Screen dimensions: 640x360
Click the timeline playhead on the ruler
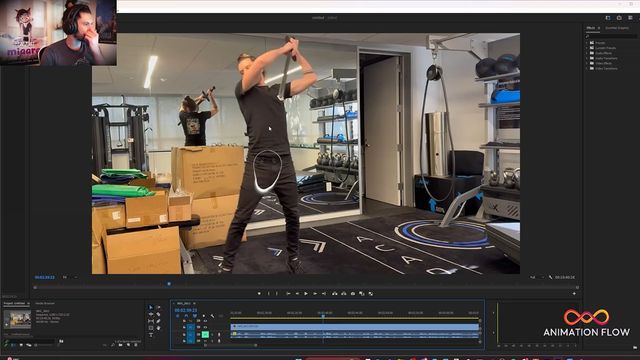click(323, 315)
